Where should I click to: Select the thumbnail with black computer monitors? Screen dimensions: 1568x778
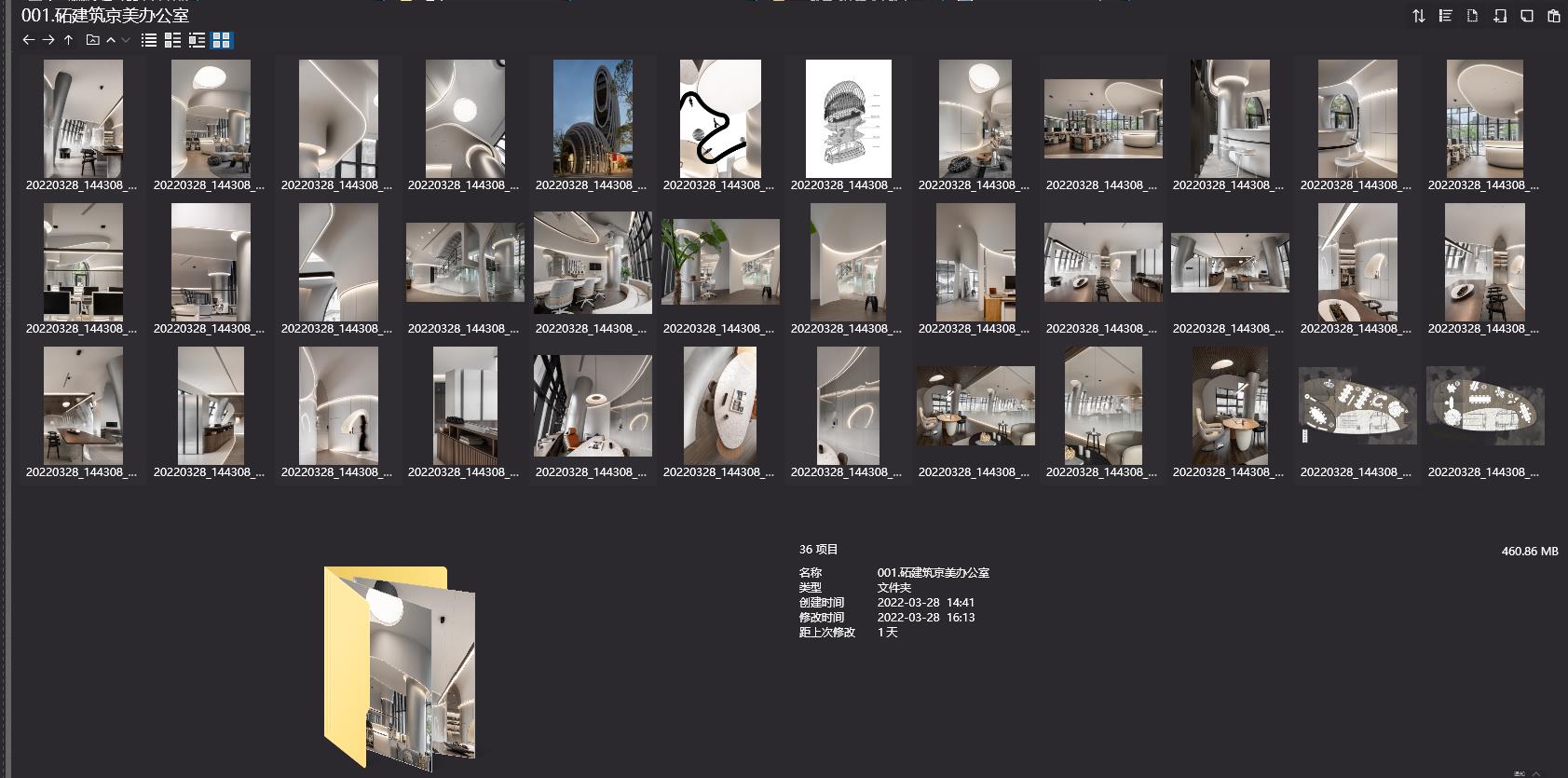pos(83,262)
